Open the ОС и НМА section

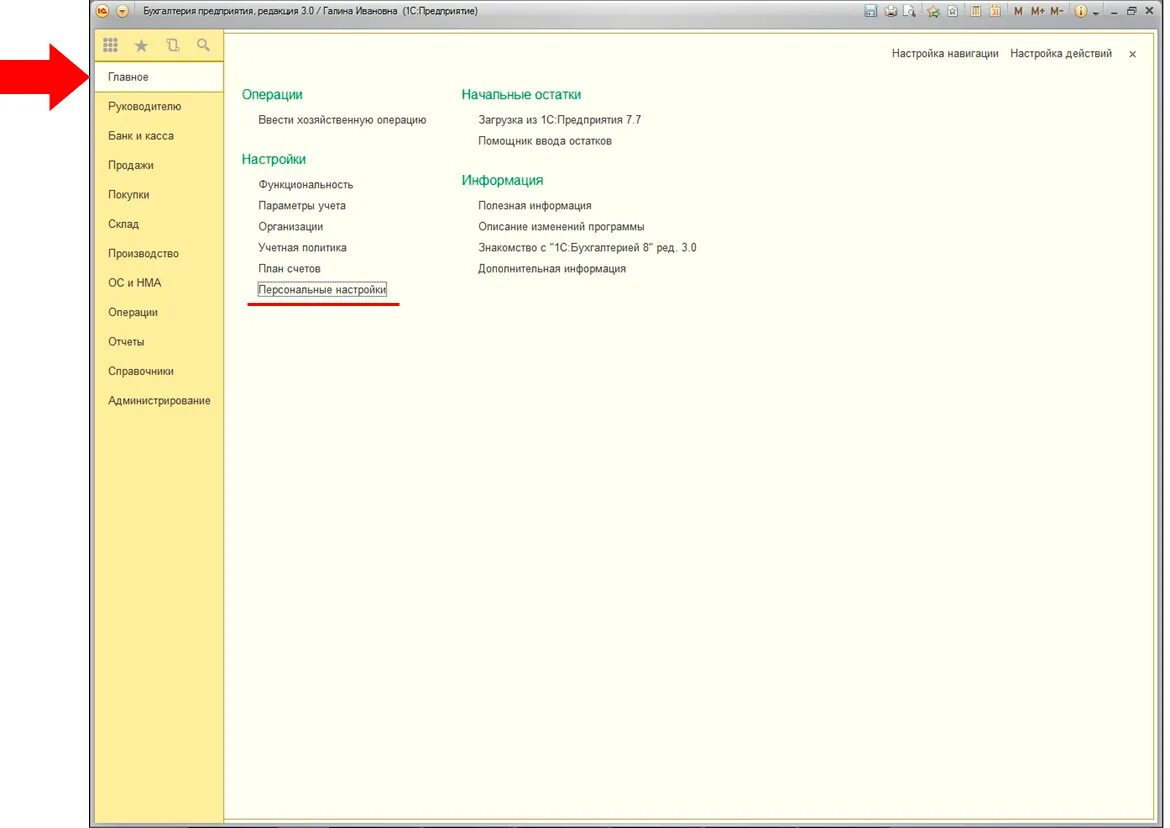click(159, 283)
